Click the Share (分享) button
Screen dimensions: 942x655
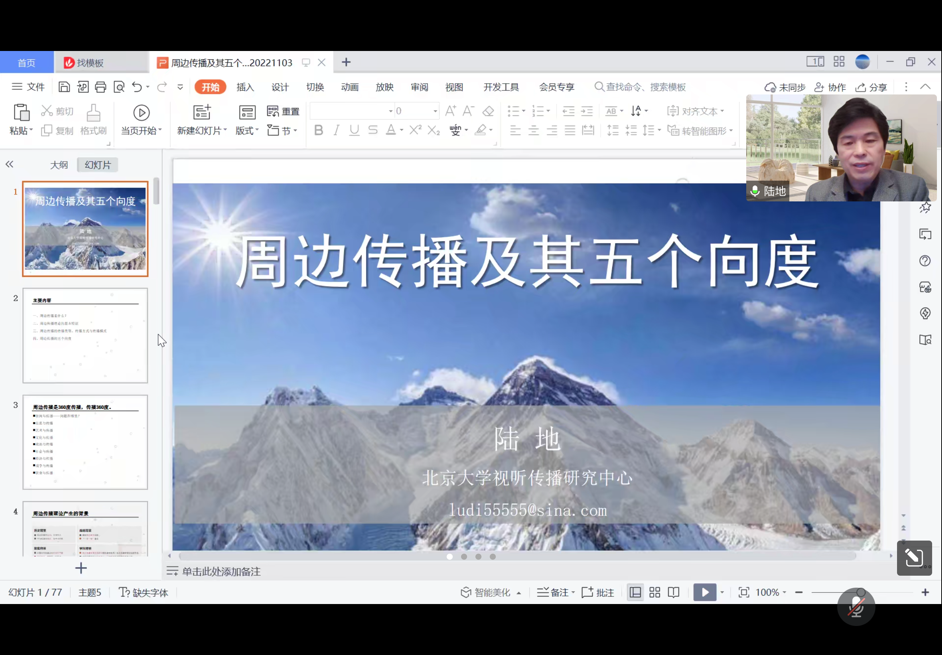(871, 88)
